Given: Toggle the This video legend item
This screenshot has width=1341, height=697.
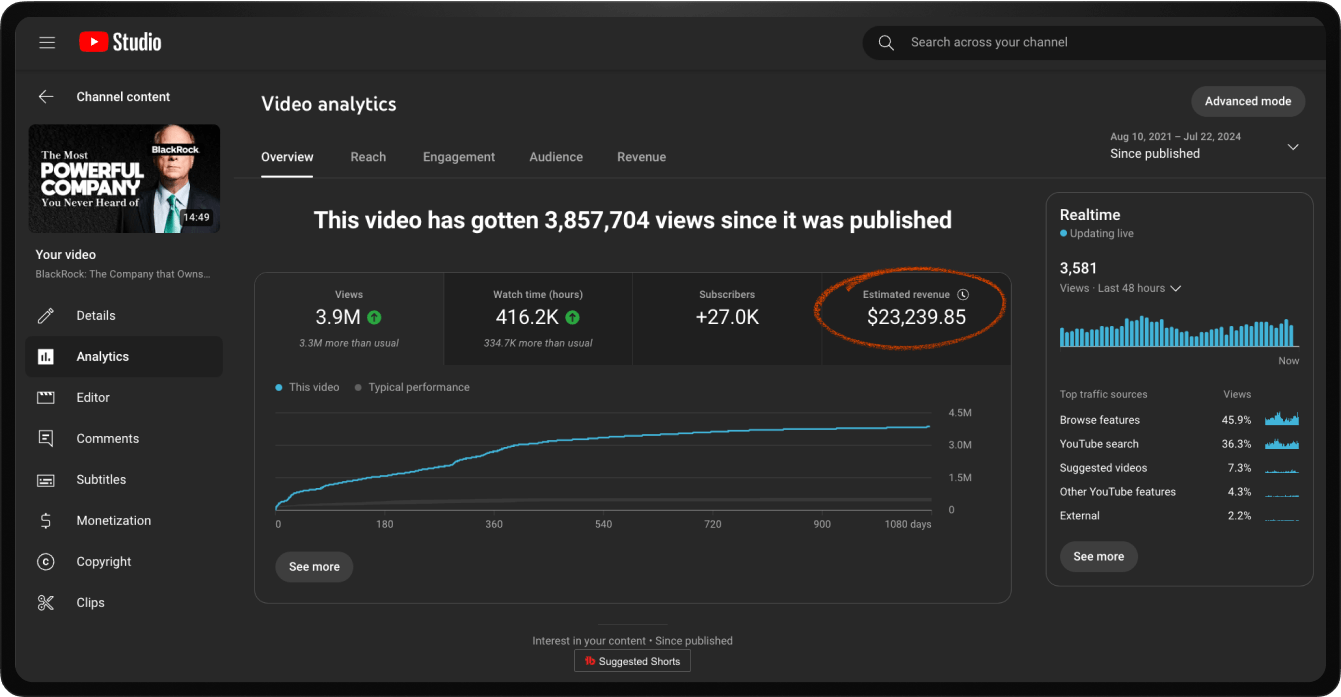Looking at the screenshot, I should coord(307,387).
